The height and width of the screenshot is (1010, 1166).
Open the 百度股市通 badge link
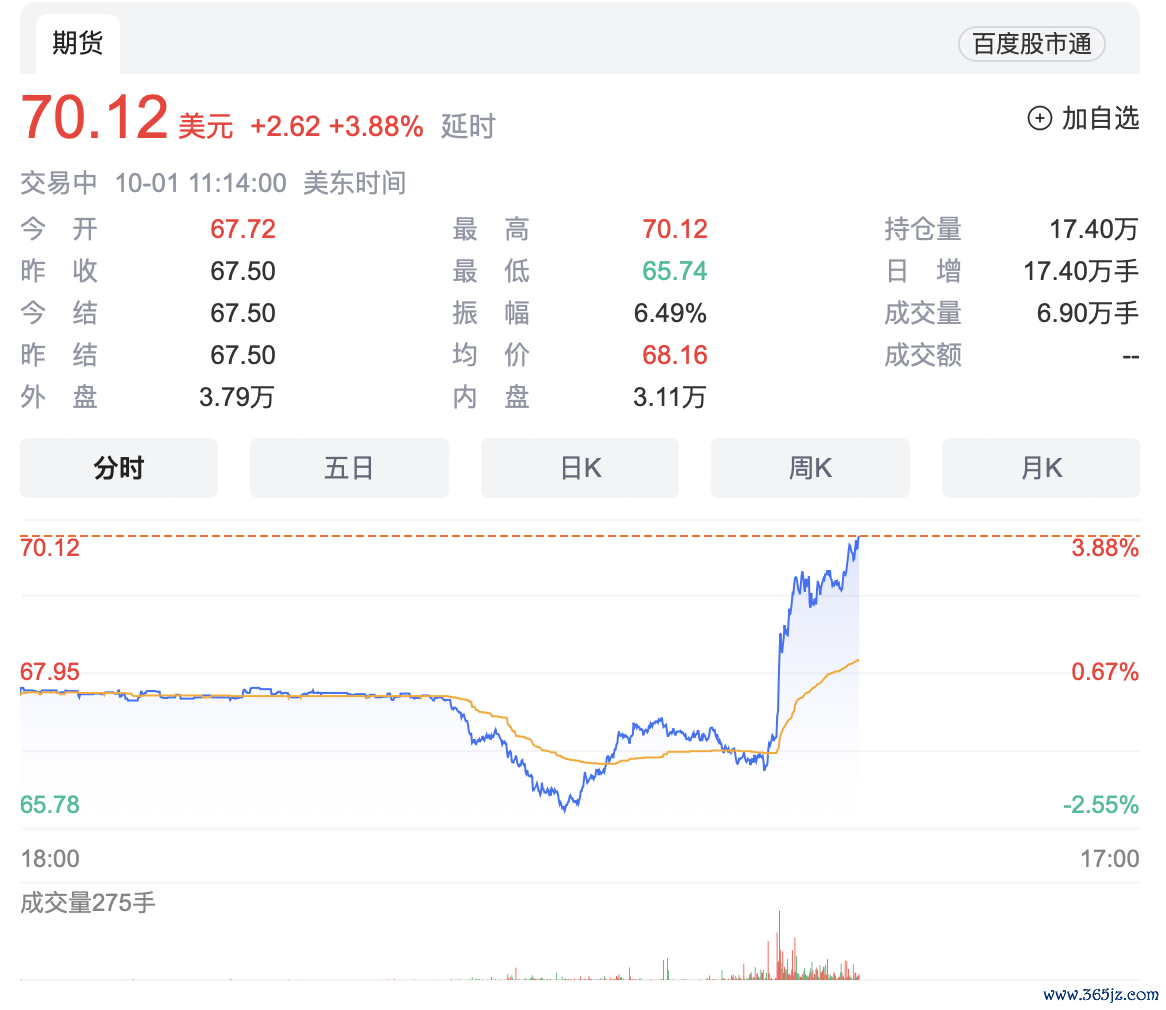pos(1031,45)
